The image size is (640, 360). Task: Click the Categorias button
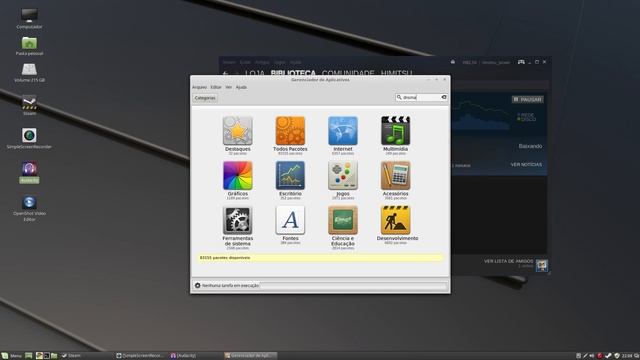pos(205,98)
